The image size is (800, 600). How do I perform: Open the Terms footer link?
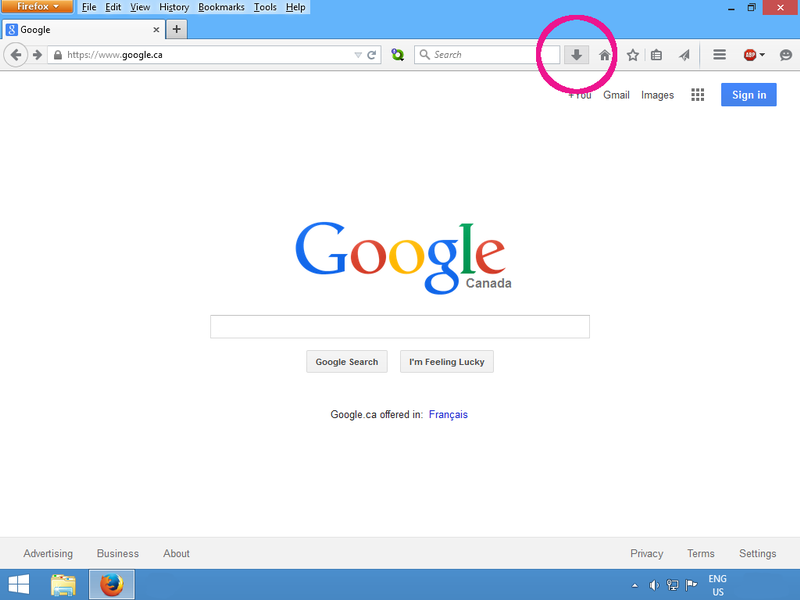coord(701,554)
